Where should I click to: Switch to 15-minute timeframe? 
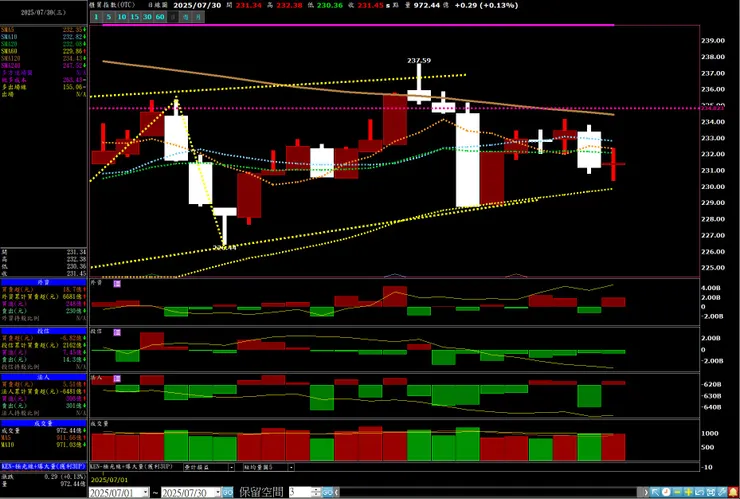click(135, 17)
